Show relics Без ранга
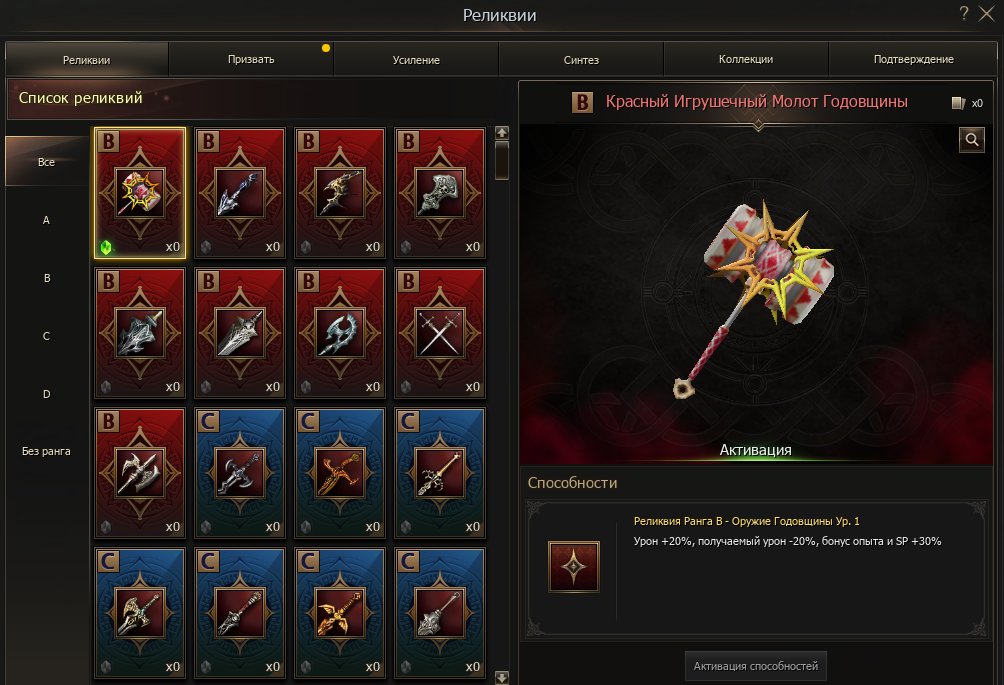This screenshot has height=685, width=1004. pos(46,451)
